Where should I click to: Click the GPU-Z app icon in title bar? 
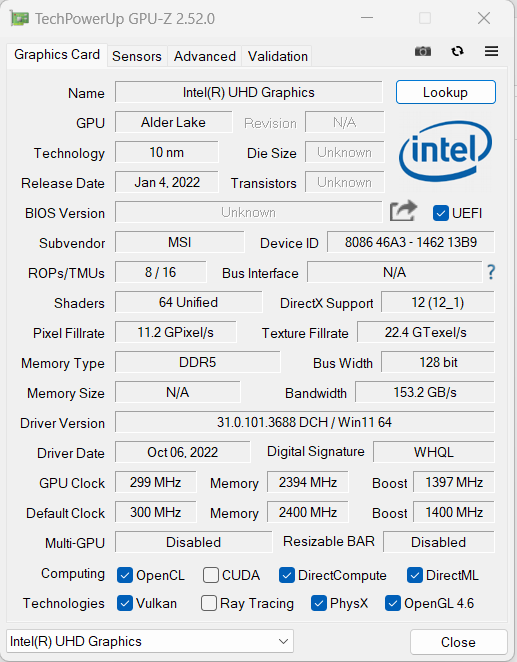[20, 19]
